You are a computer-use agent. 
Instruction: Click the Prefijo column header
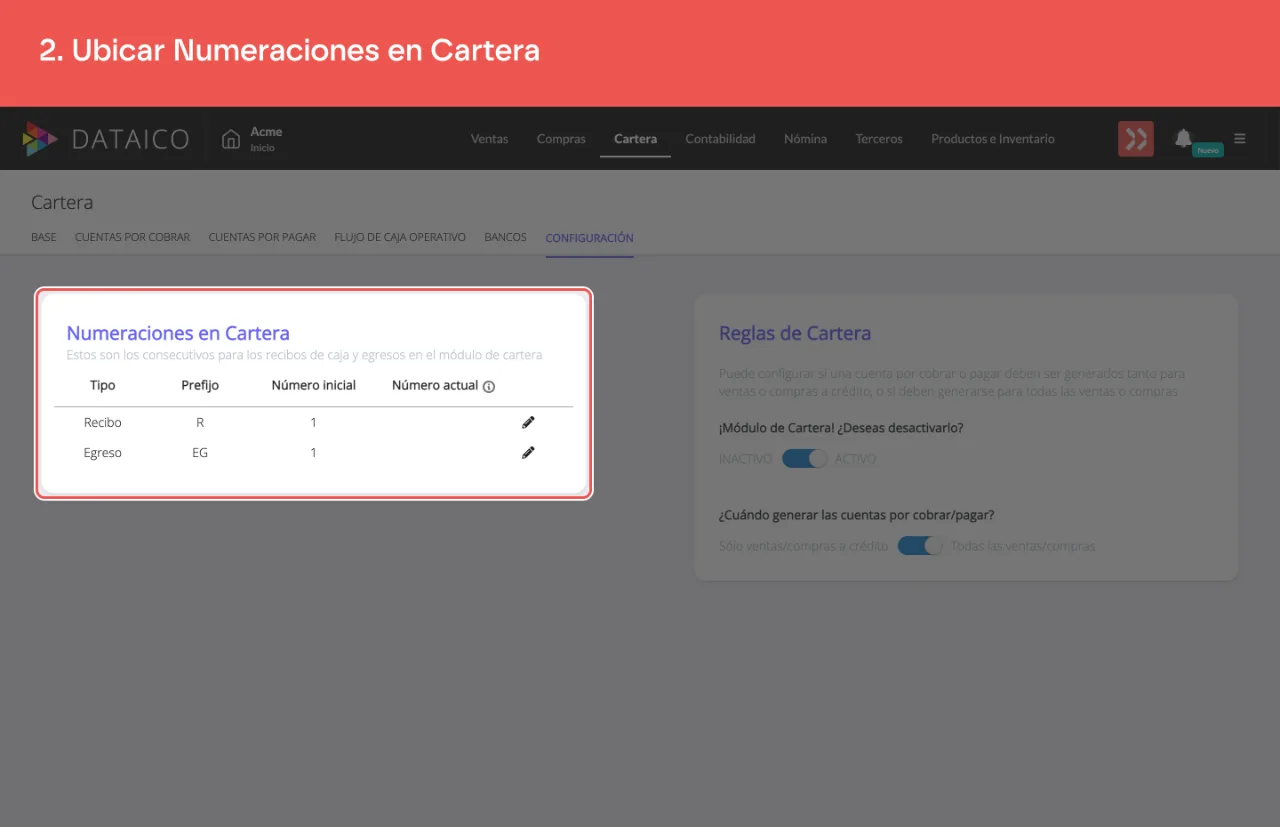pos(200,385)
